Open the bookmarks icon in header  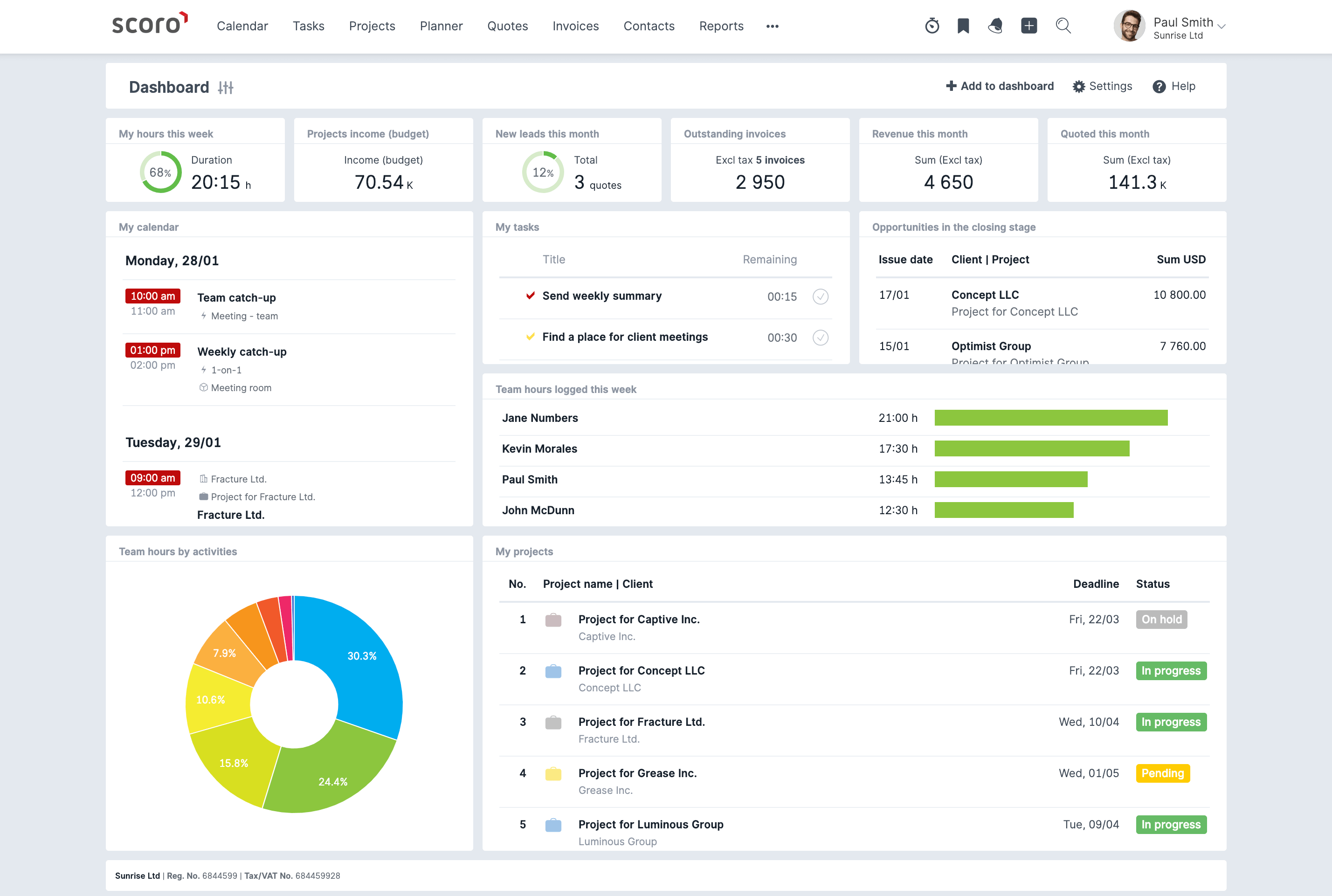click(963, 26)
